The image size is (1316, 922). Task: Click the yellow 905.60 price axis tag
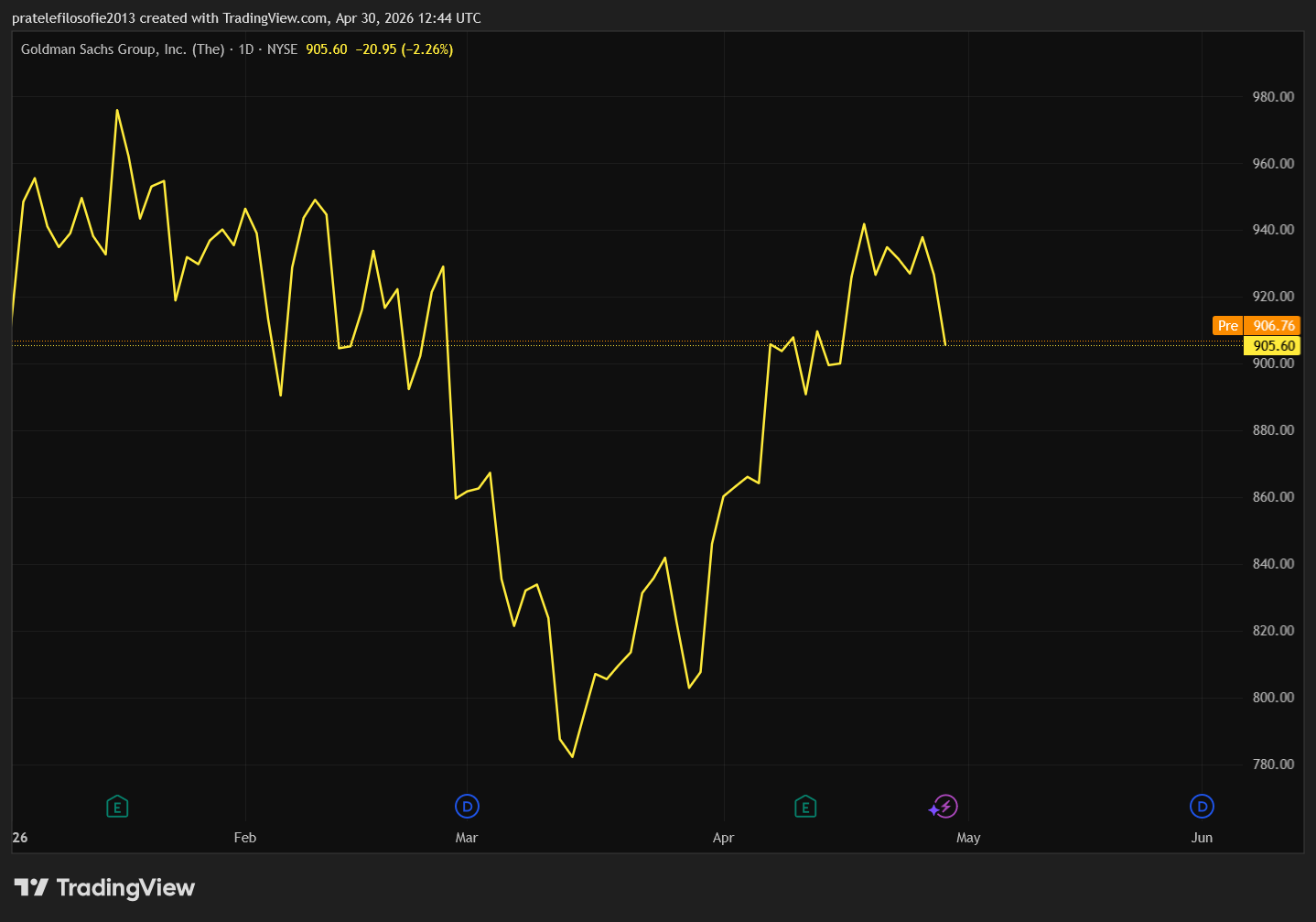pyautogui.click(x=1272, y=345)
